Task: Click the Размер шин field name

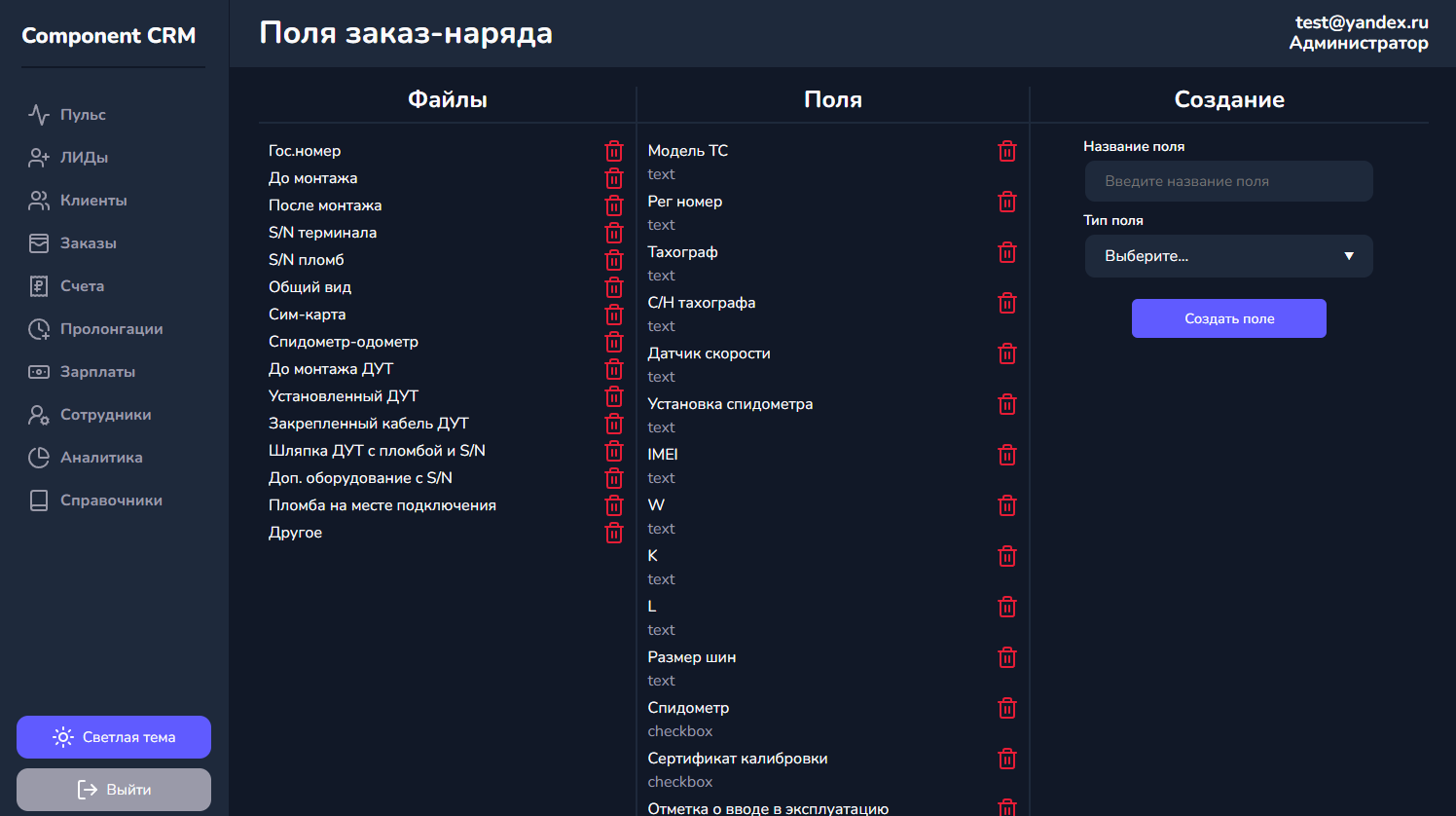Action: [692, 657]
